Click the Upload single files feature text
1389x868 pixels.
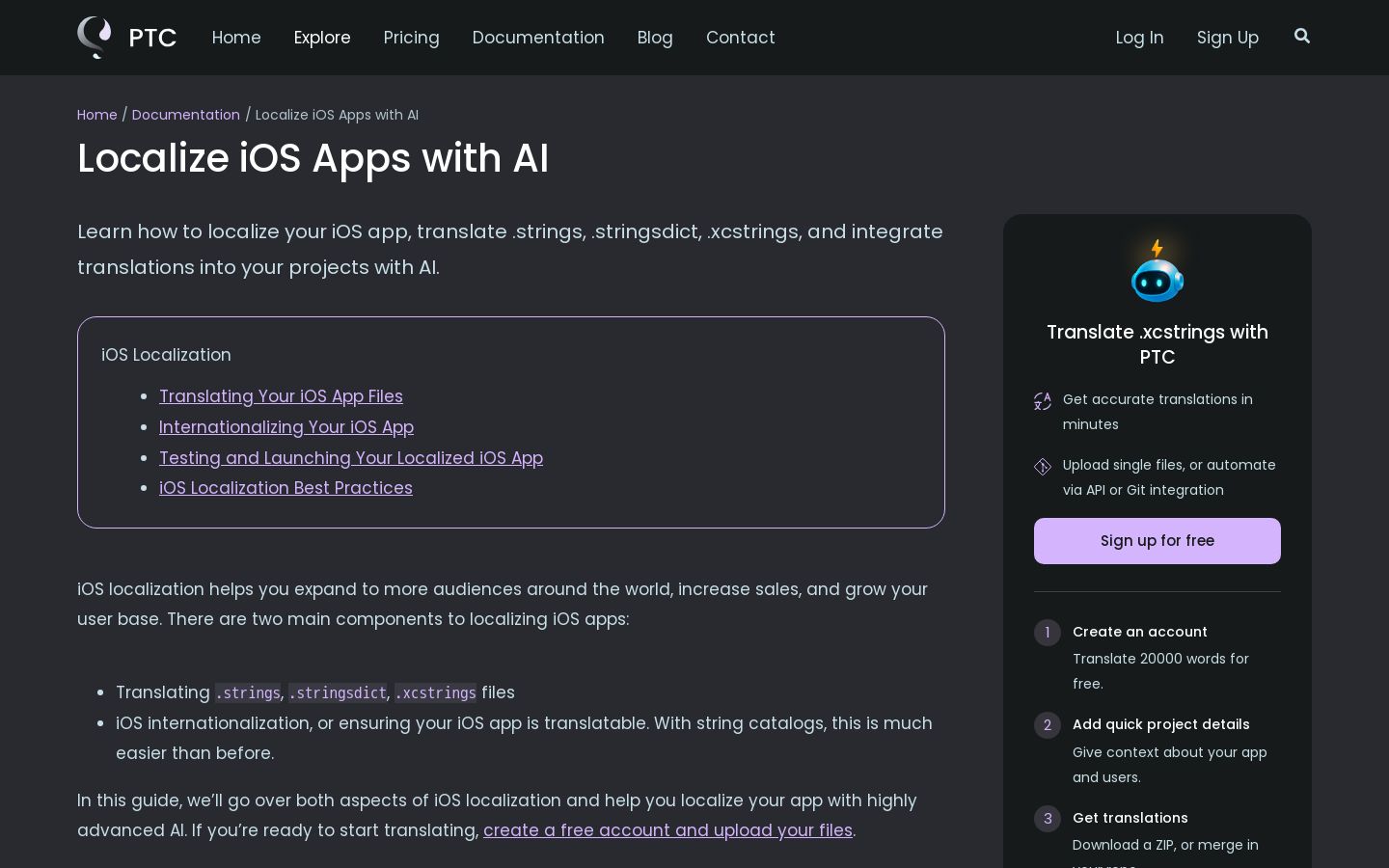click(1169, 477)
